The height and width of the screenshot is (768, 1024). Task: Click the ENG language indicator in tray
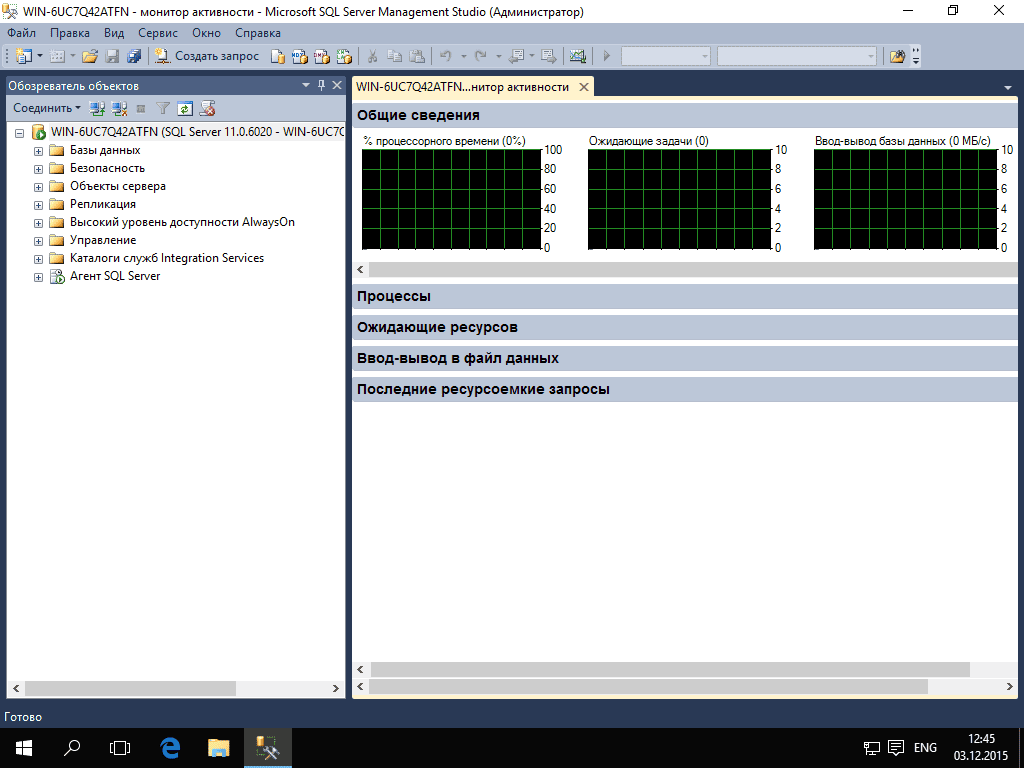pos(925,747)
